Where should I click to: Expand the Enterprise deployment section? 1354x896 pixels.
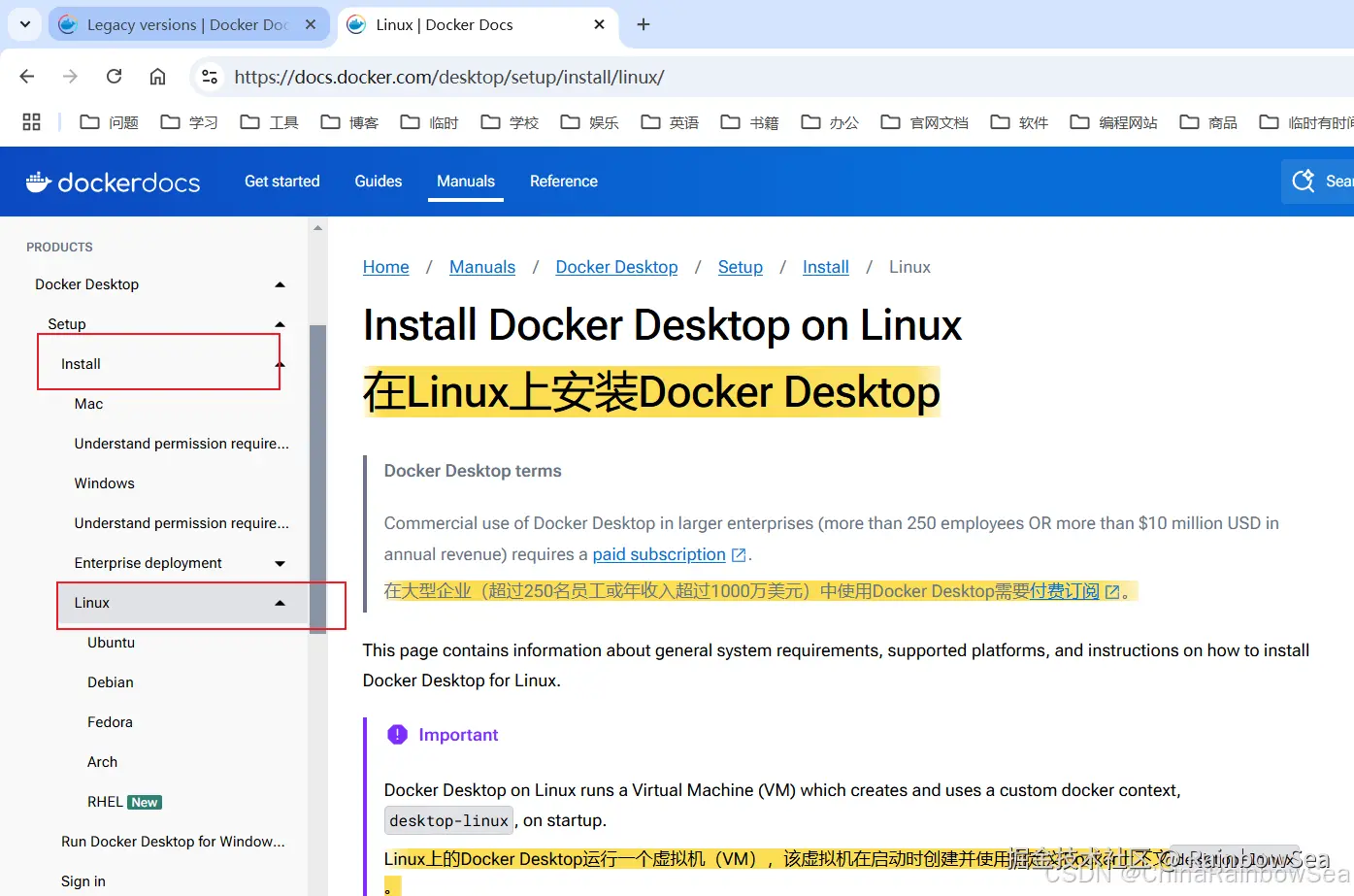coord(280,563)
